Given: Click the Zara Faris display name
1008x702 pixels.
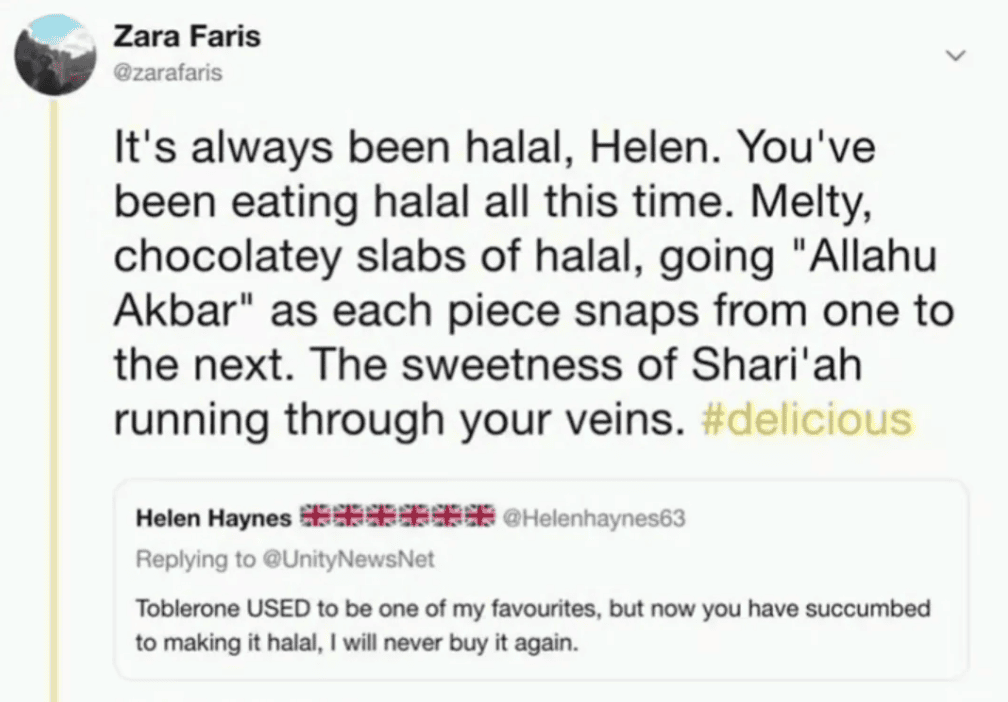Looking at the screenshot, I should (x=187, y=37).
